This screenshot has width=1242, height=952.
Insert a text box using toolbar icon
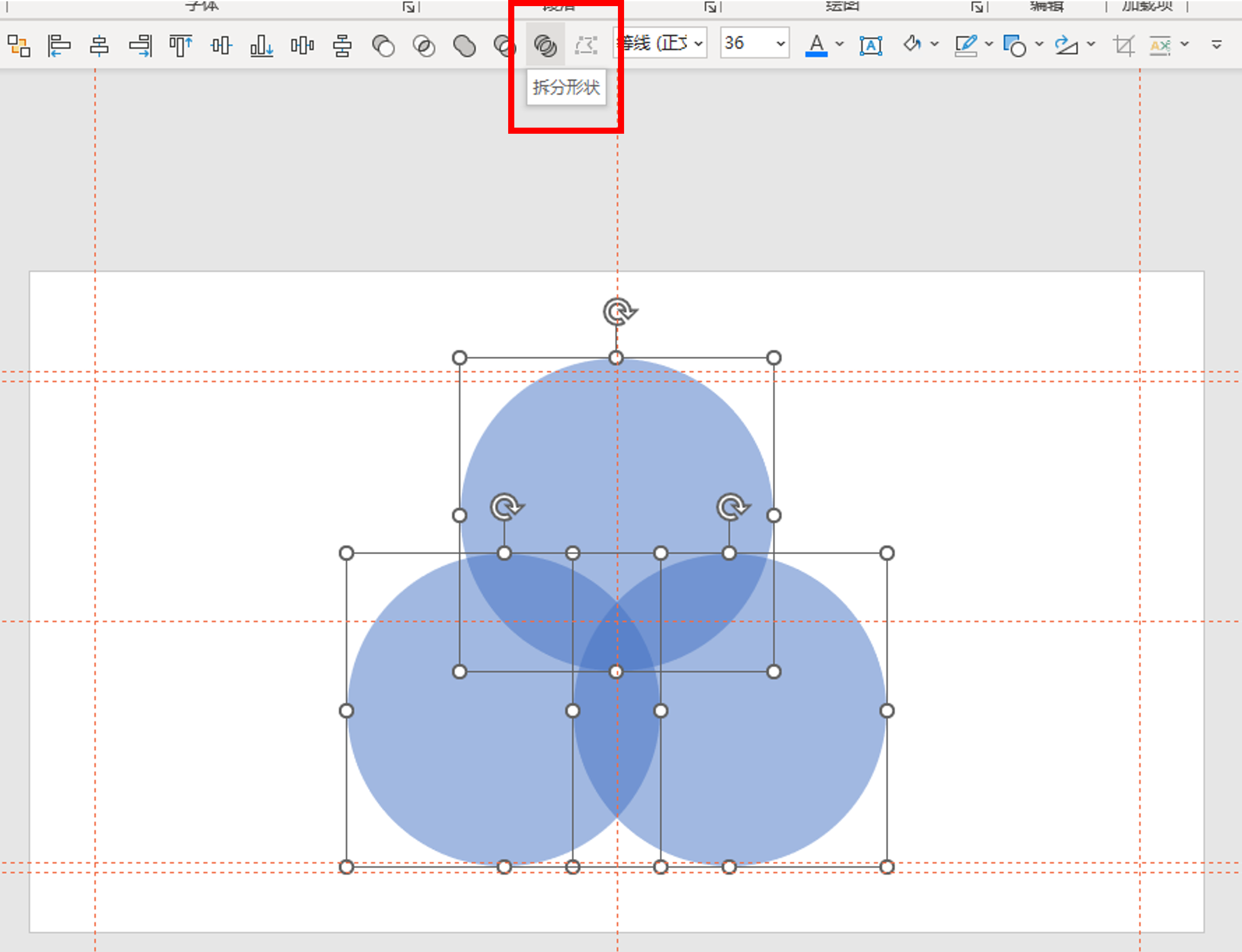(x=871, y=45)
